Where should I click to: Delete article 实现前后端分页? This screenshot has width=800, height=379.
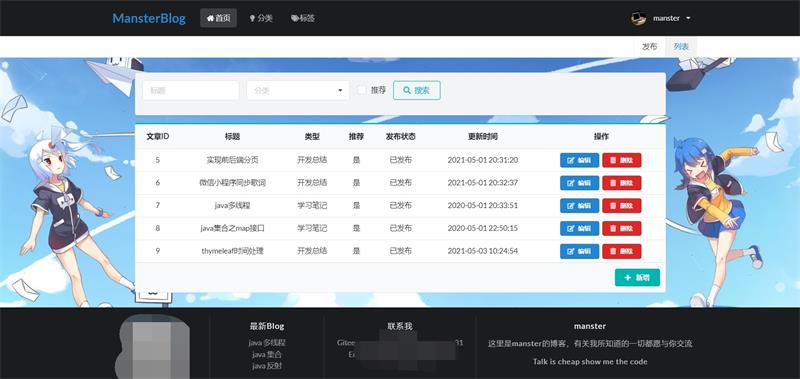click(622, 160)
